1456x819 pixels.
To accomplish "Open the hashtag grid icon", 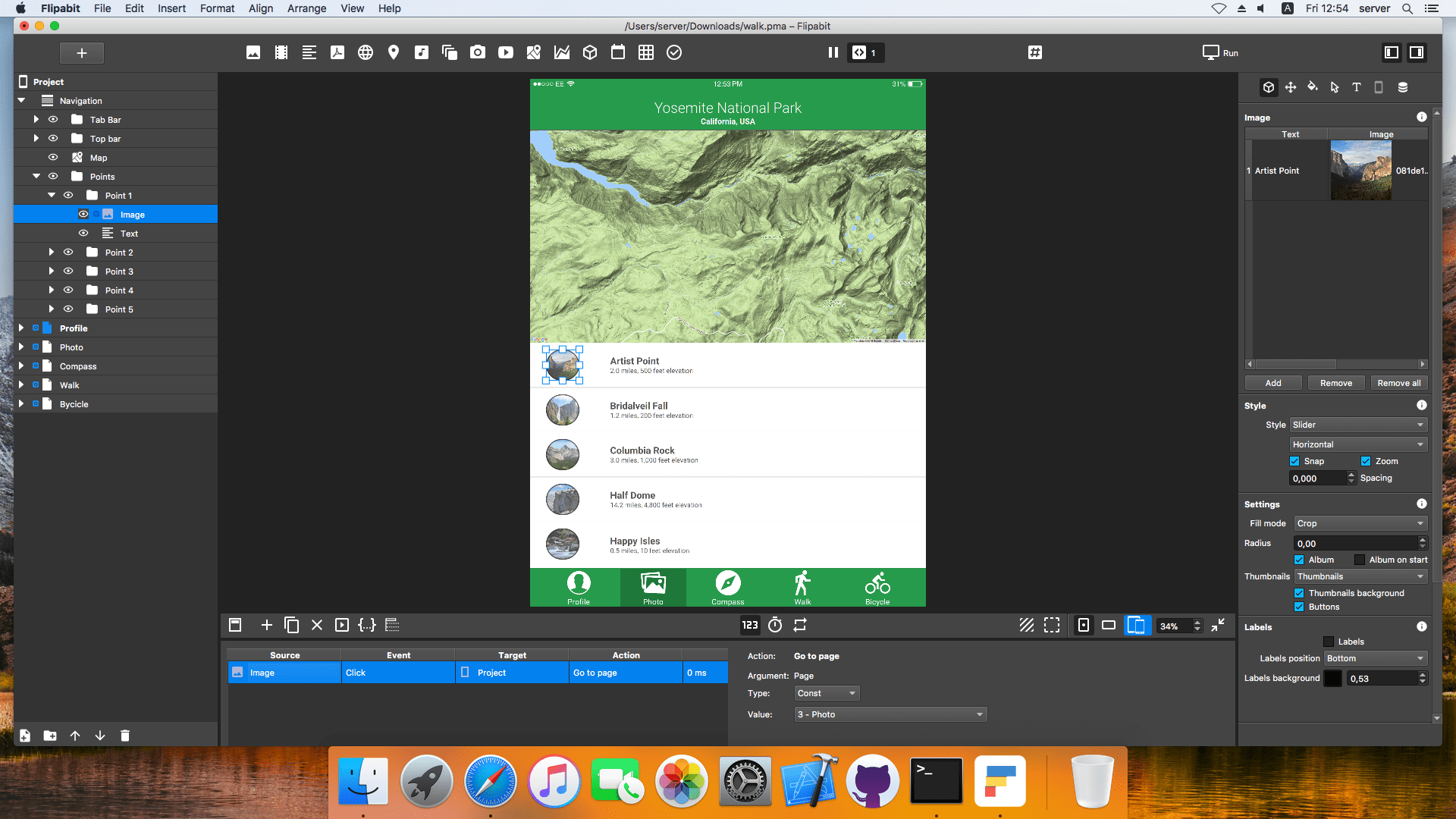I will [x=1035, y=52].
